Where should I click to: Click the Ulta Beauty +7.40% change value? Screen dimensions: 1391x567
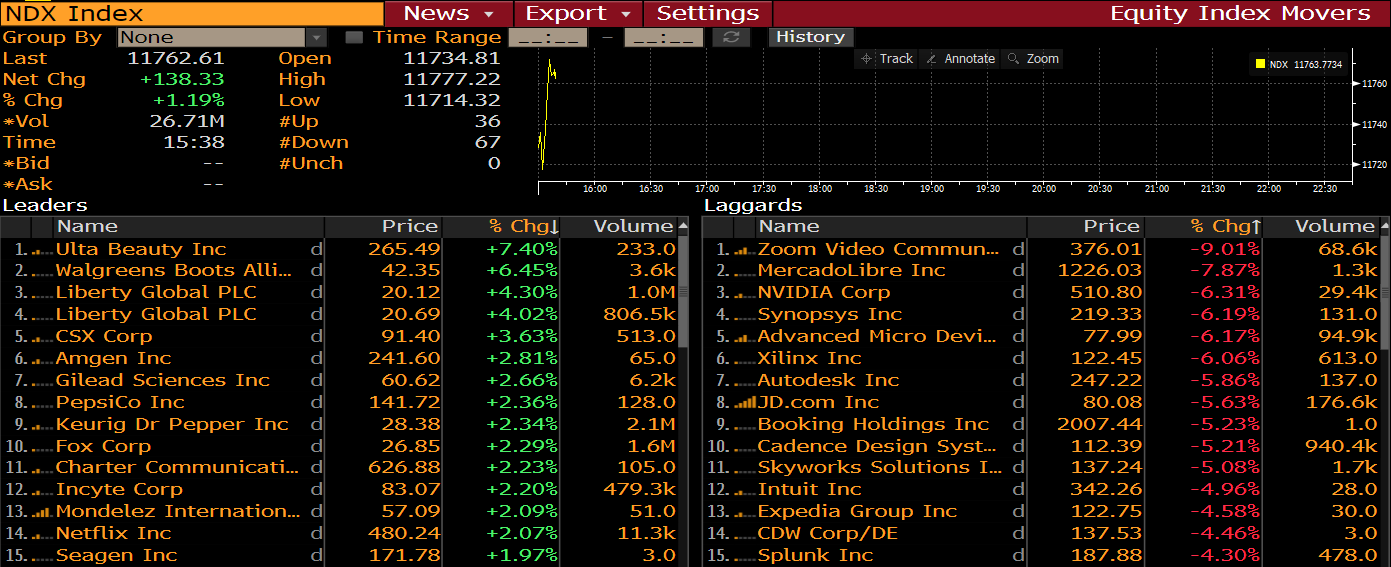point(522,250)
